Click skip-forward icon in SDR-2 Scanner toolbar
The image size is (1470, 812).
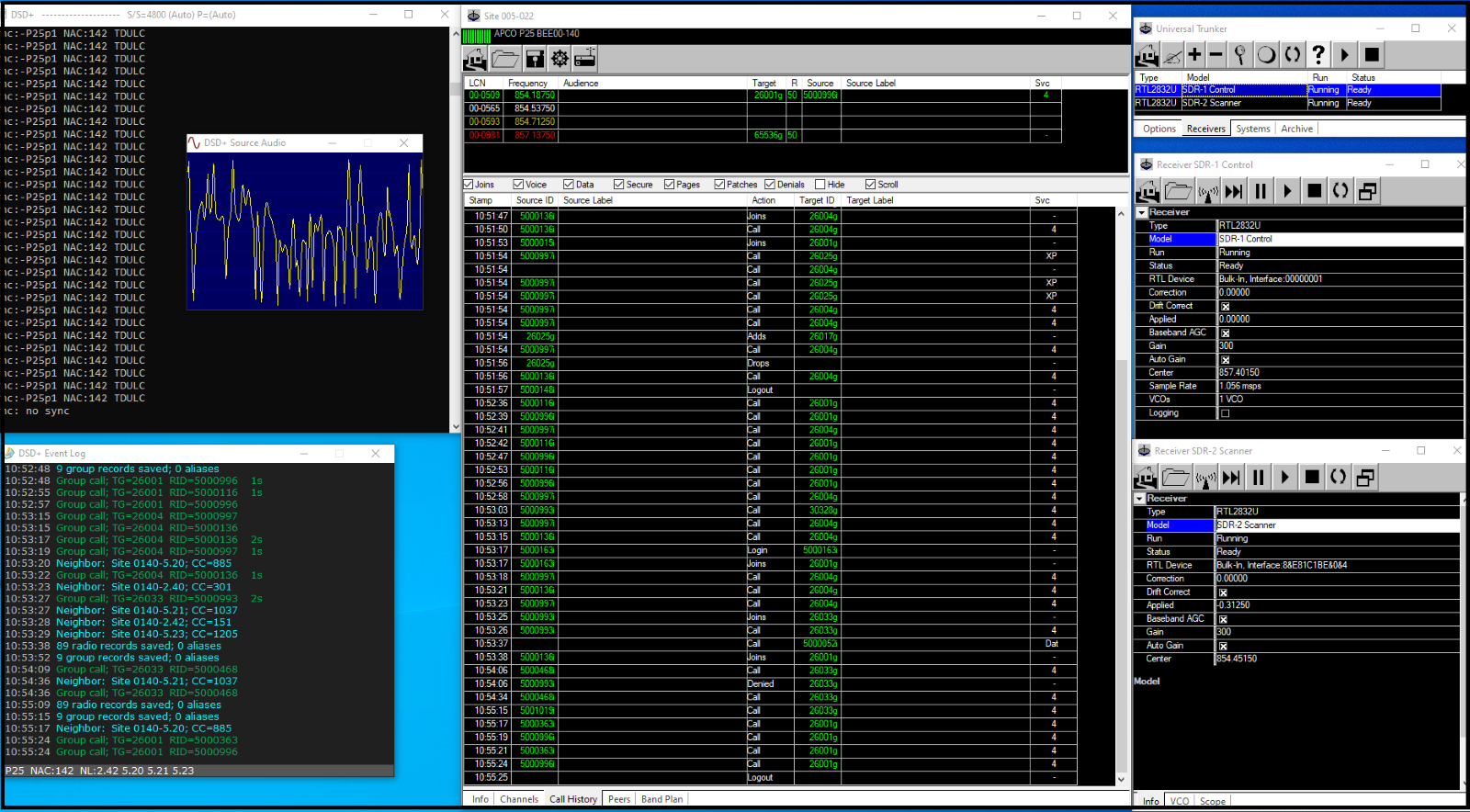pyautogui.click(x=1231, y=478)
